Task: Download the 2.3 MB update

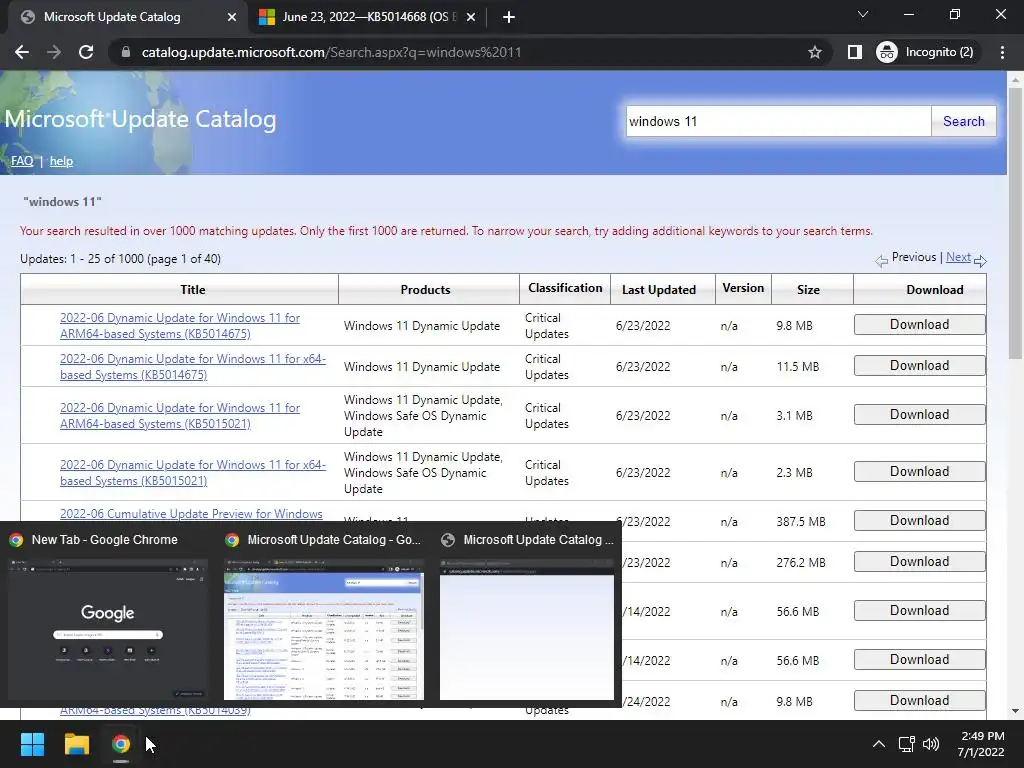Action: [920, 472]
